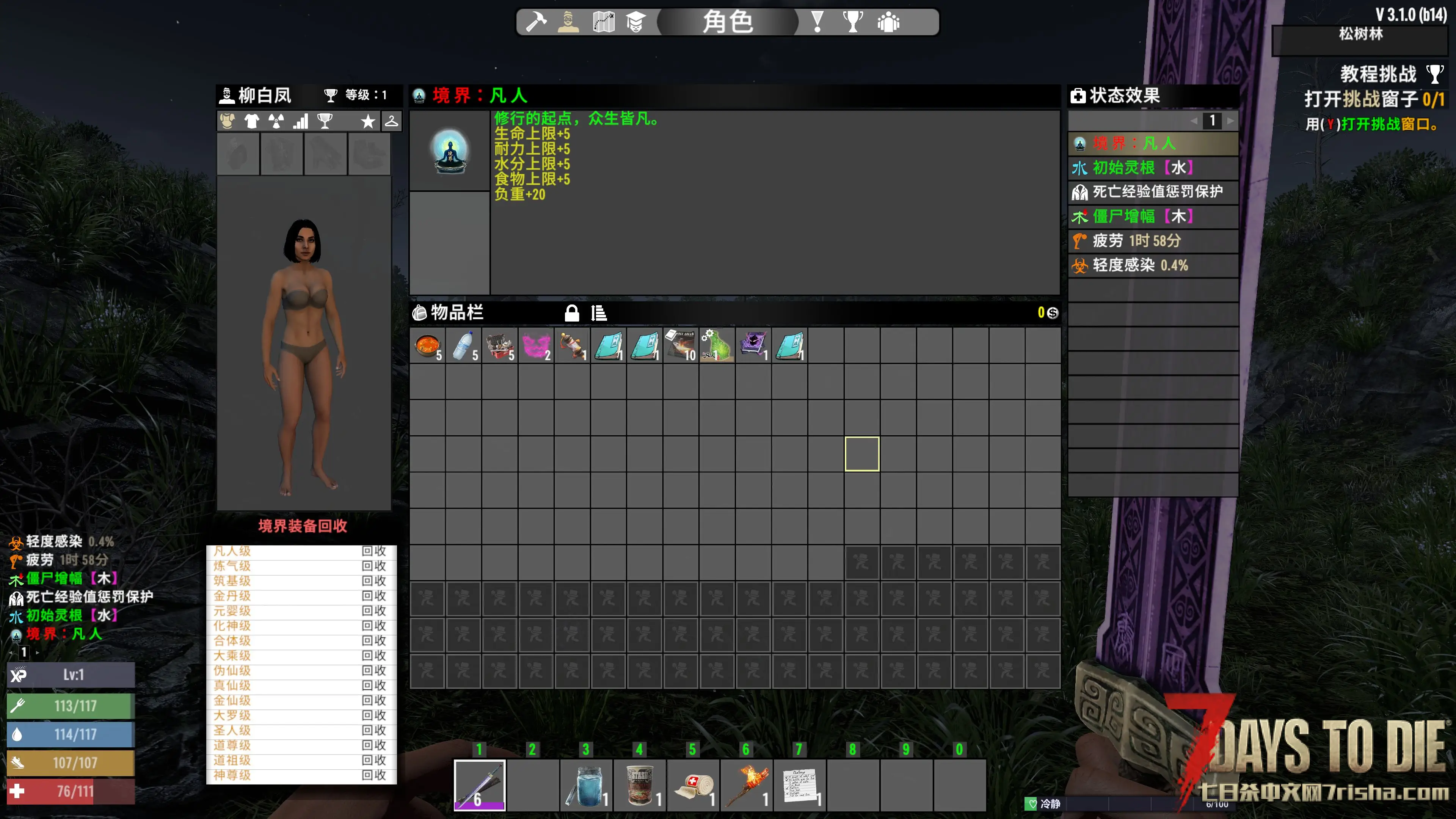Click the HUD health bar 76/111
Screen dimensions: 1456x819
click(71, 791)
